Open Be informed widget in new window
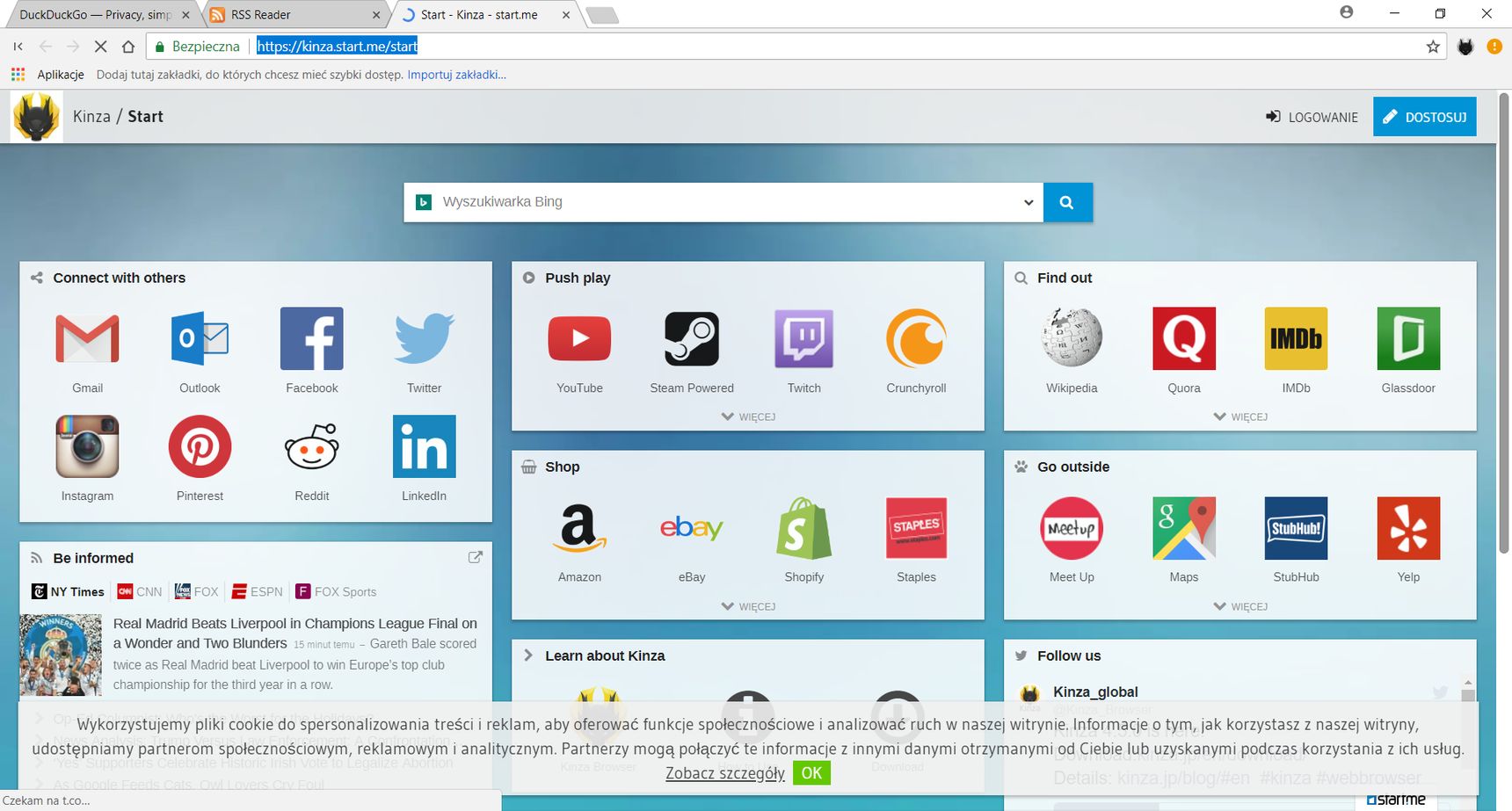Screen dimensions: 1512x811 coord(476,557)
